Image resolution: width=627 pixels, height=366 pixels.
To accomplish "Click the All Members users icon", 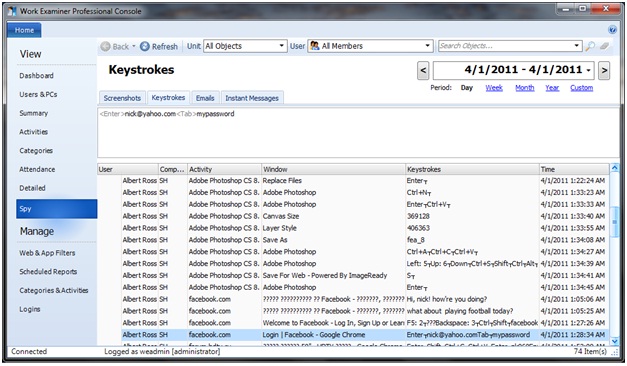I will point(315,46).
